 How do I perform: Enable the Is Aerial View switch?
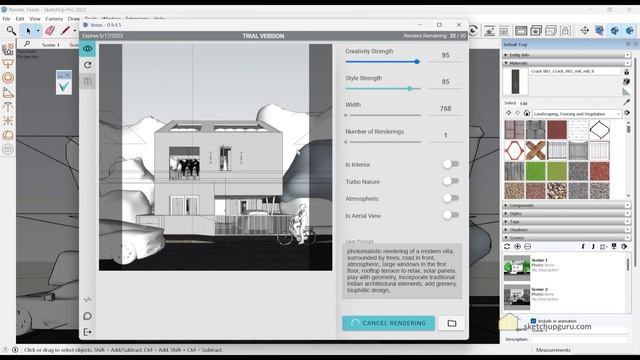click(451, 215)
